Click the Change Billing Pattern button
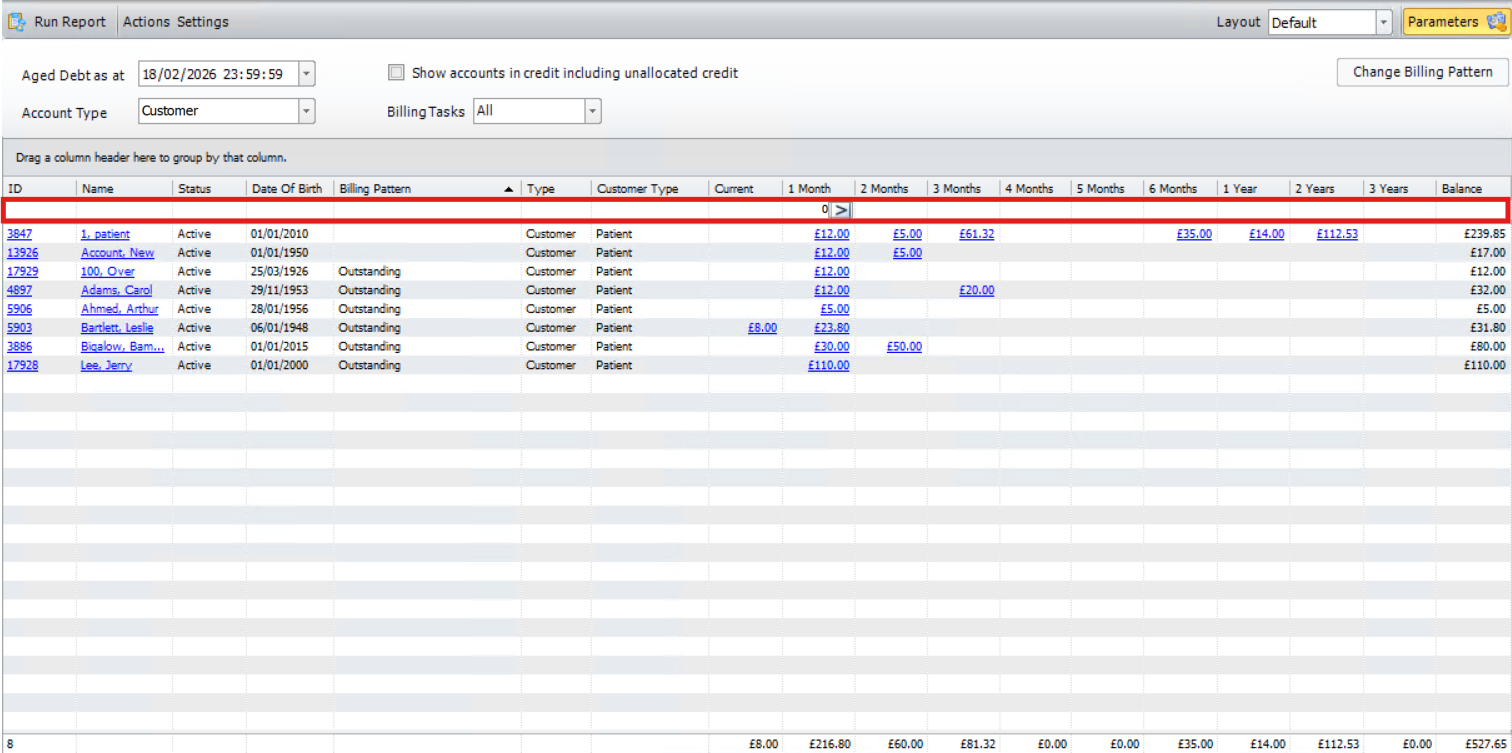Viewport: 1512px width, 753px height. point(1422,72)
